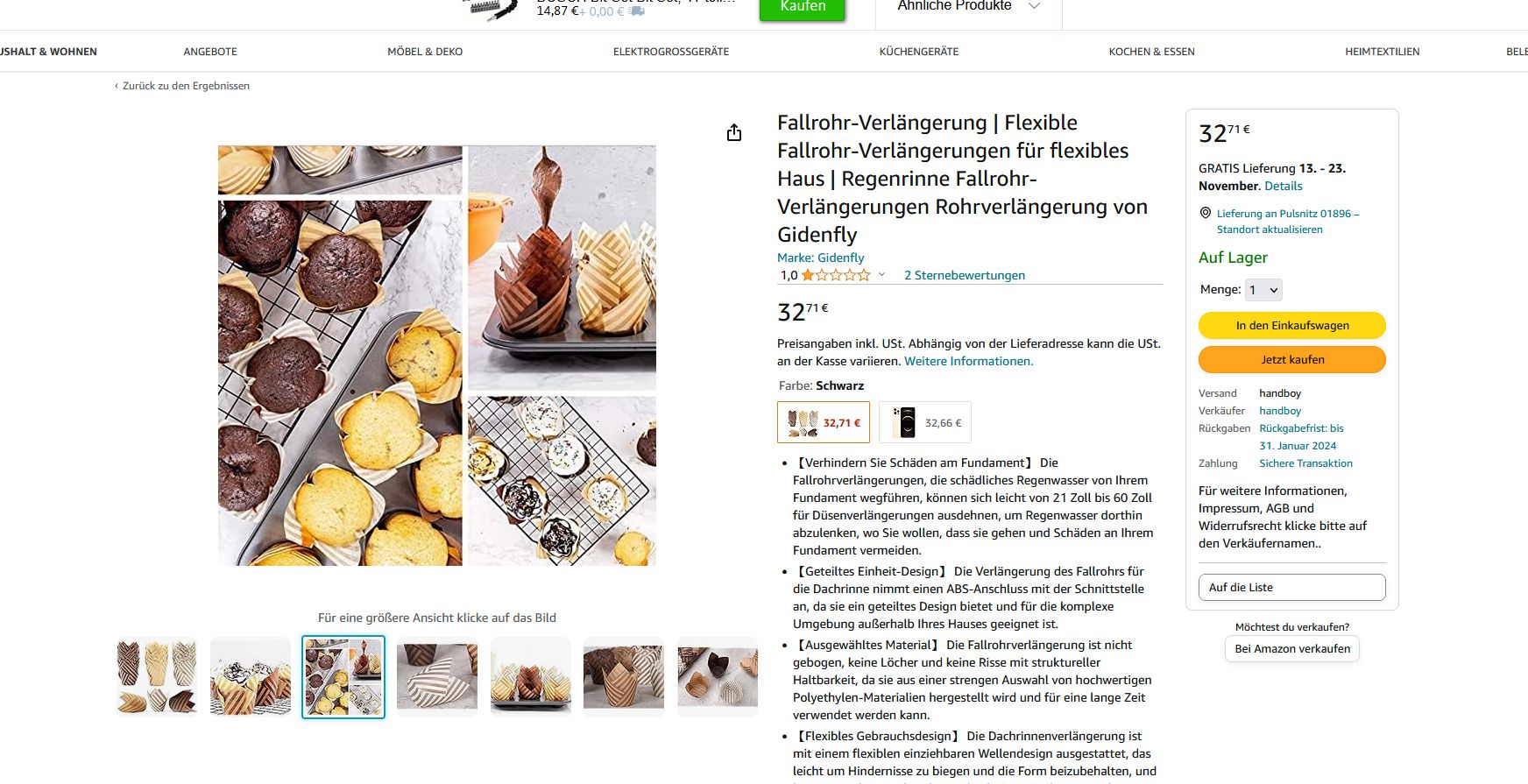Screen dimensions: 1528x784
Task: Click the star rating icons
Action: click(x=836, y=275)
